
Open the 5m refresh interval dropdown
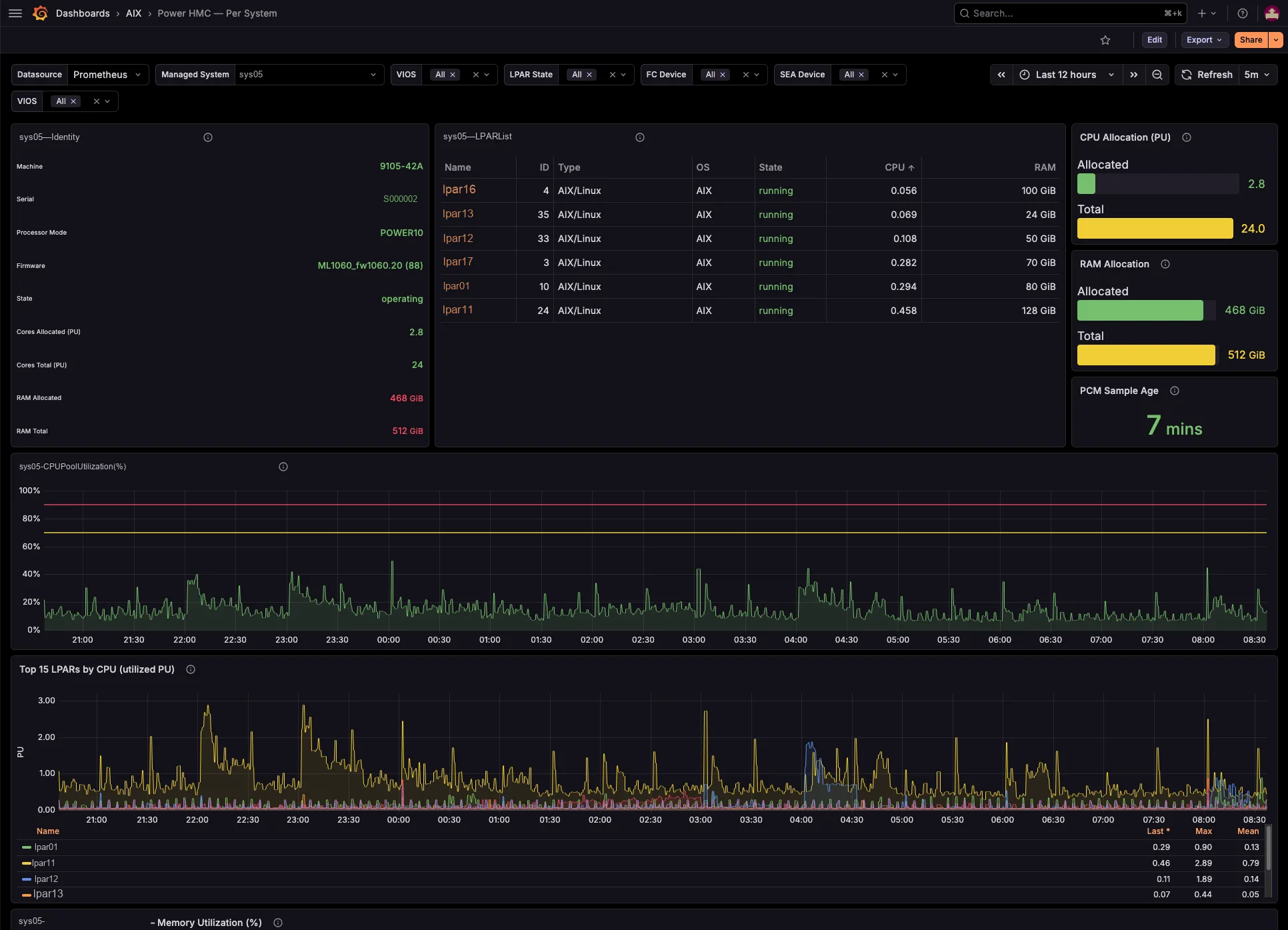click(1257, 75)
